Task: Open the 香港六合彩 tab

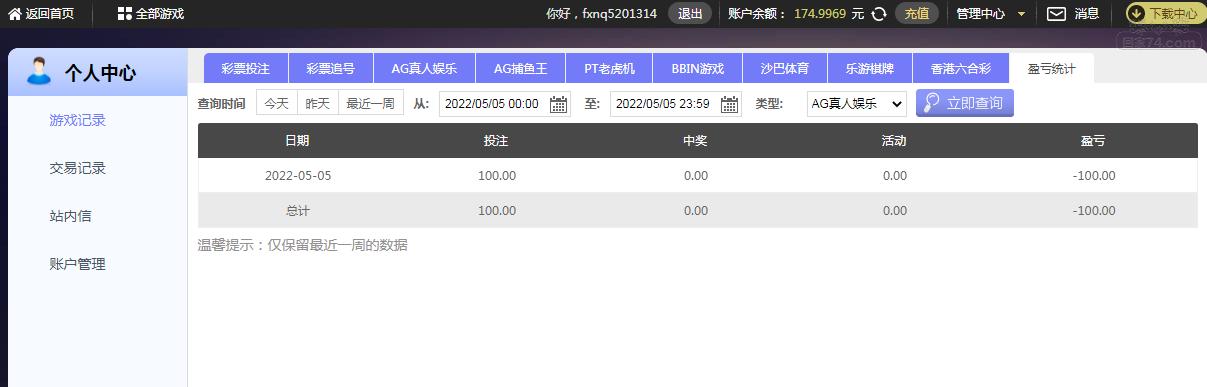Action: coord(960,69)
